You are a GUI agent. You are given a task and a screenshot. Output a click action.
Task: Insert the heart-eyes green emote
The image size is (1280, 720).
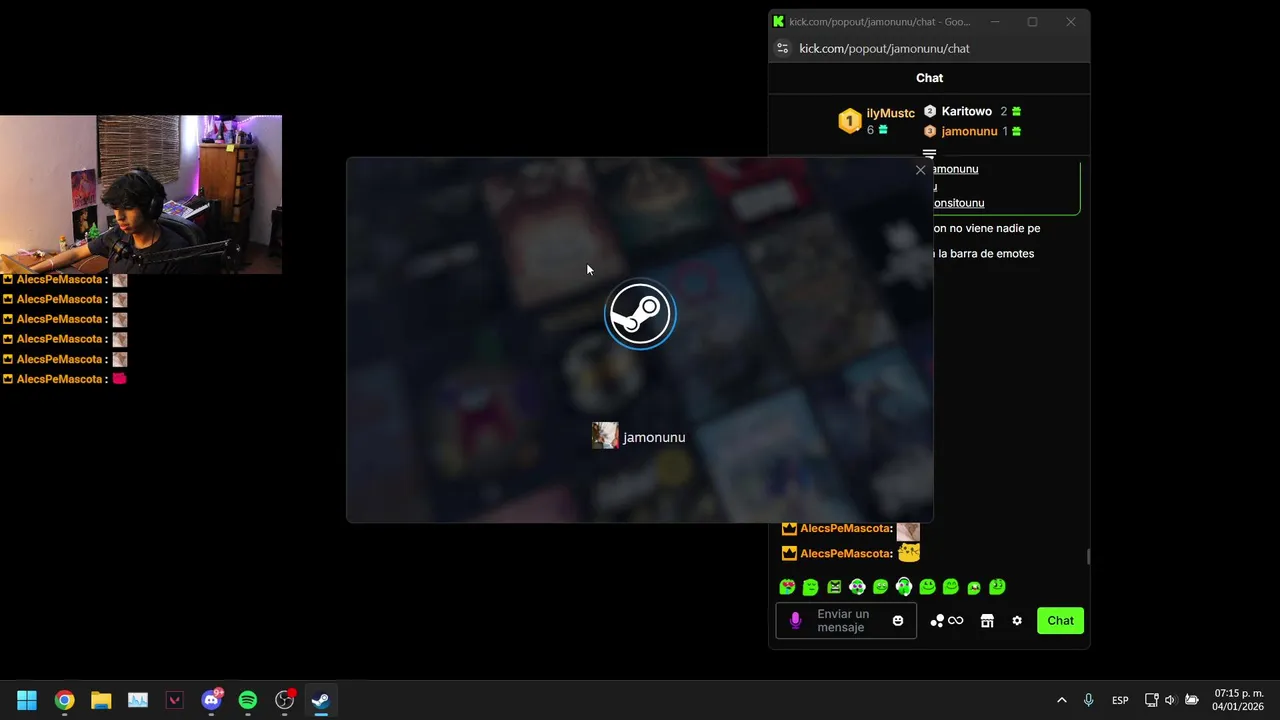[x=787, y=587]
